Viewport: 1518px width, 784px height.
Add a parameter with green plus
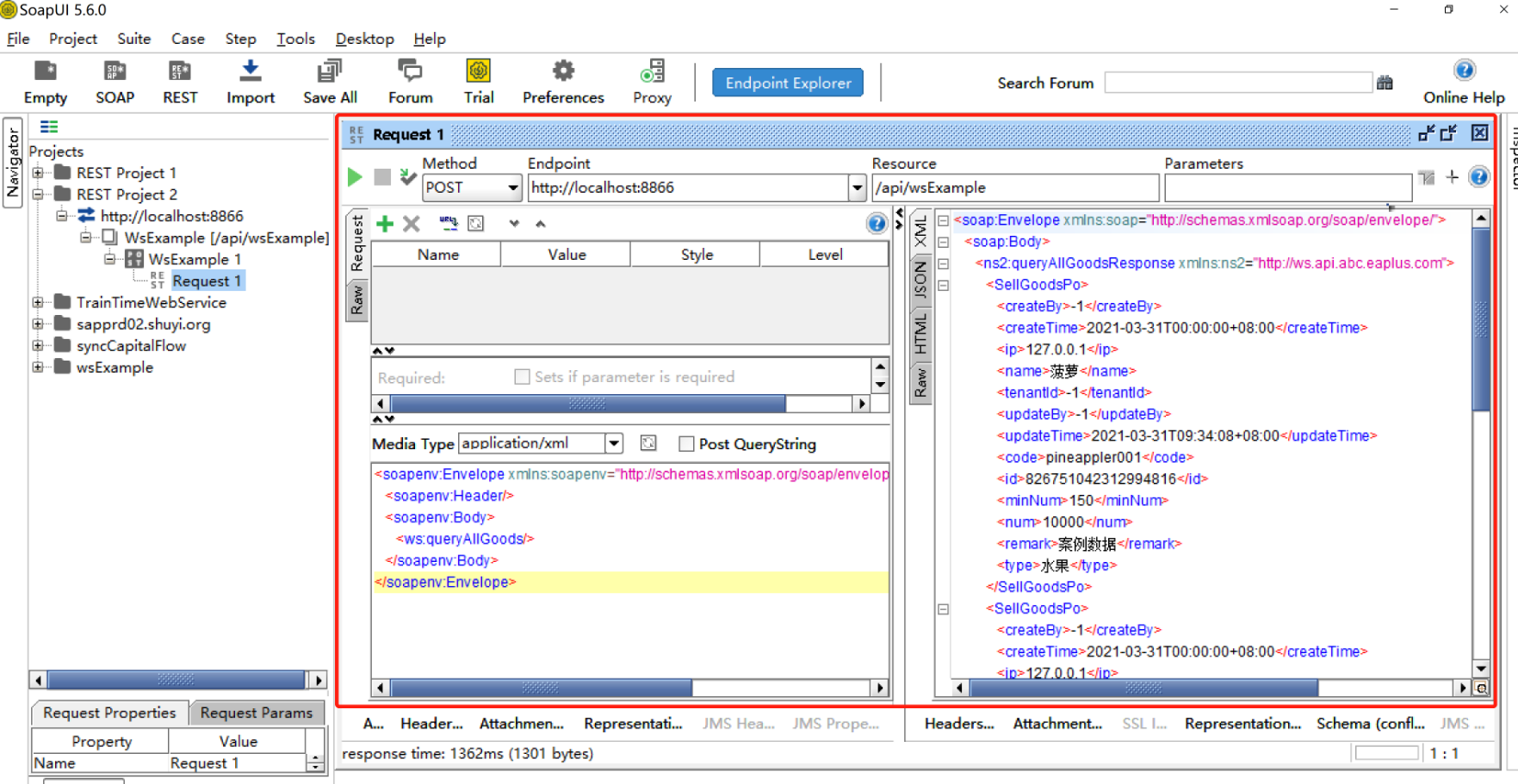385,224
